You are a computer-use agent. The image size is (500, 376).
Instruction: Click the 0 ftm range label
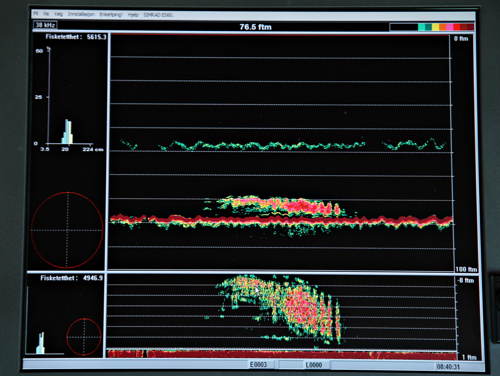461,39
